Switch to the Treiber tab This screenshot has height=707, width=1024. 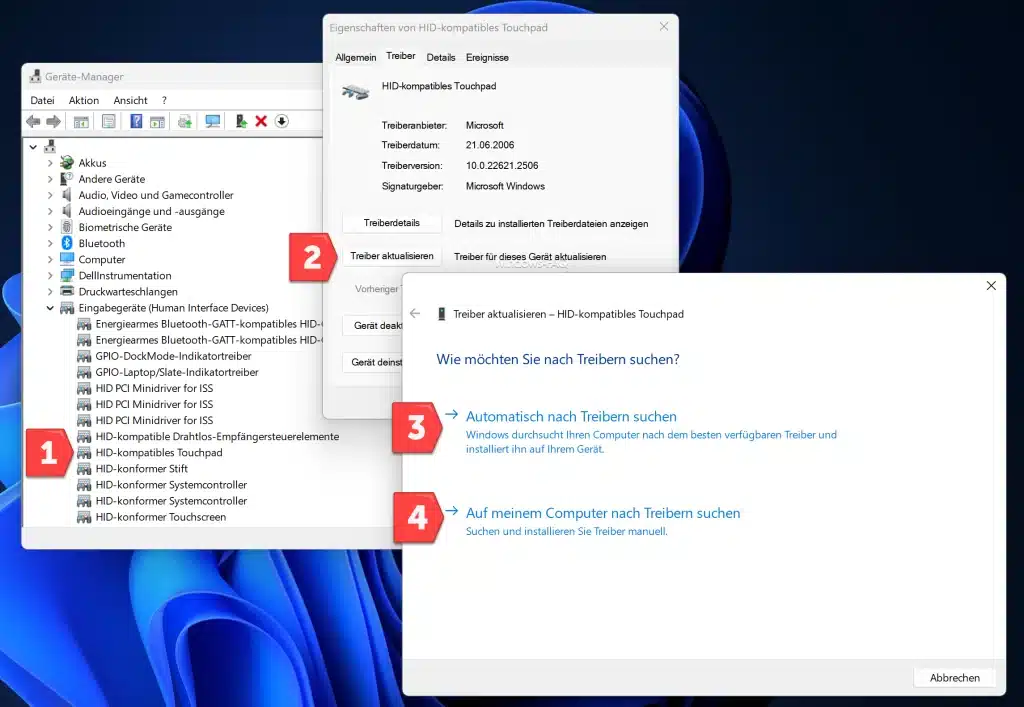tap(400, 56)
